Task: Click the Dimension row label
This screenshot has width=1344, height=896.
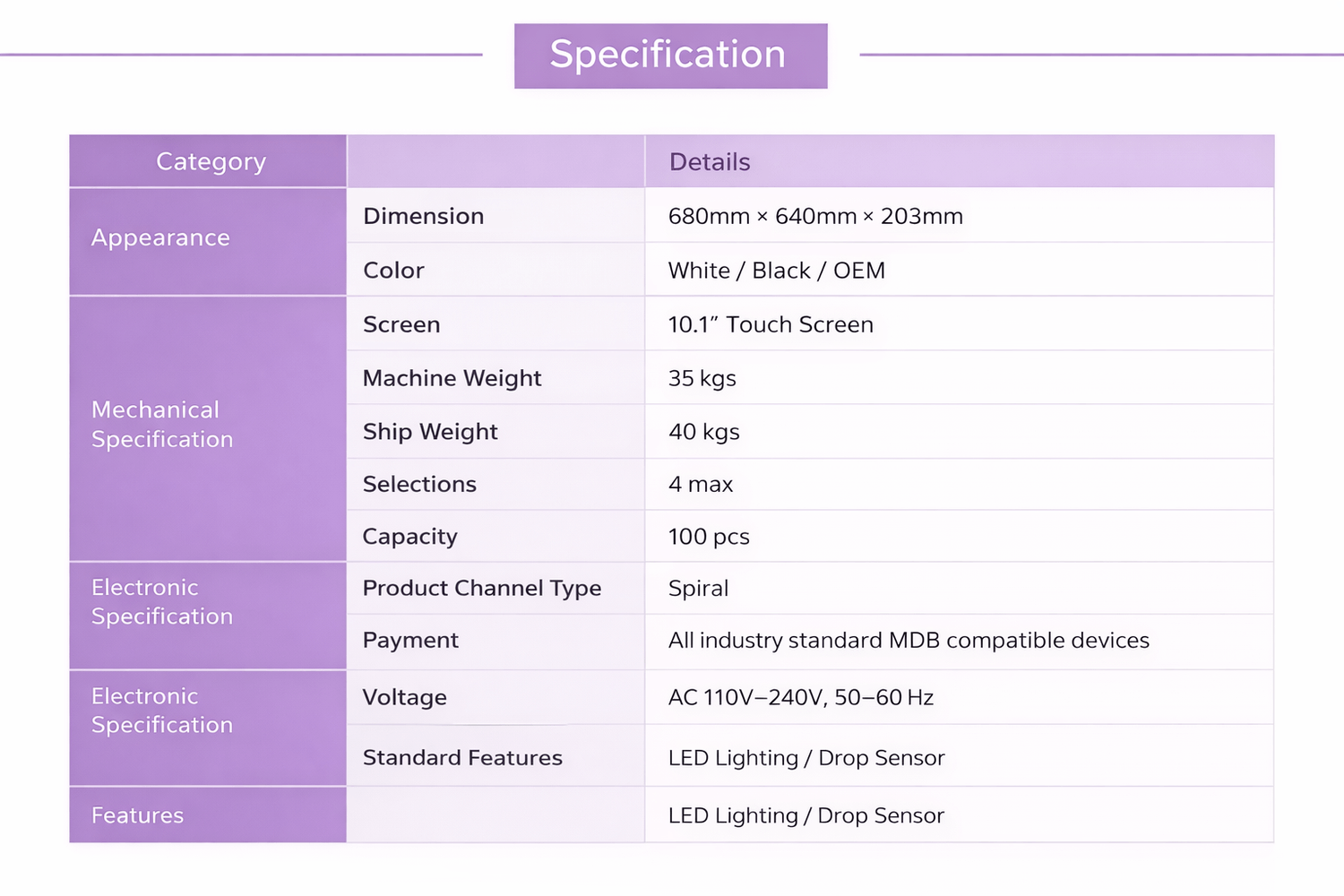Action: [x=423, y=216]
